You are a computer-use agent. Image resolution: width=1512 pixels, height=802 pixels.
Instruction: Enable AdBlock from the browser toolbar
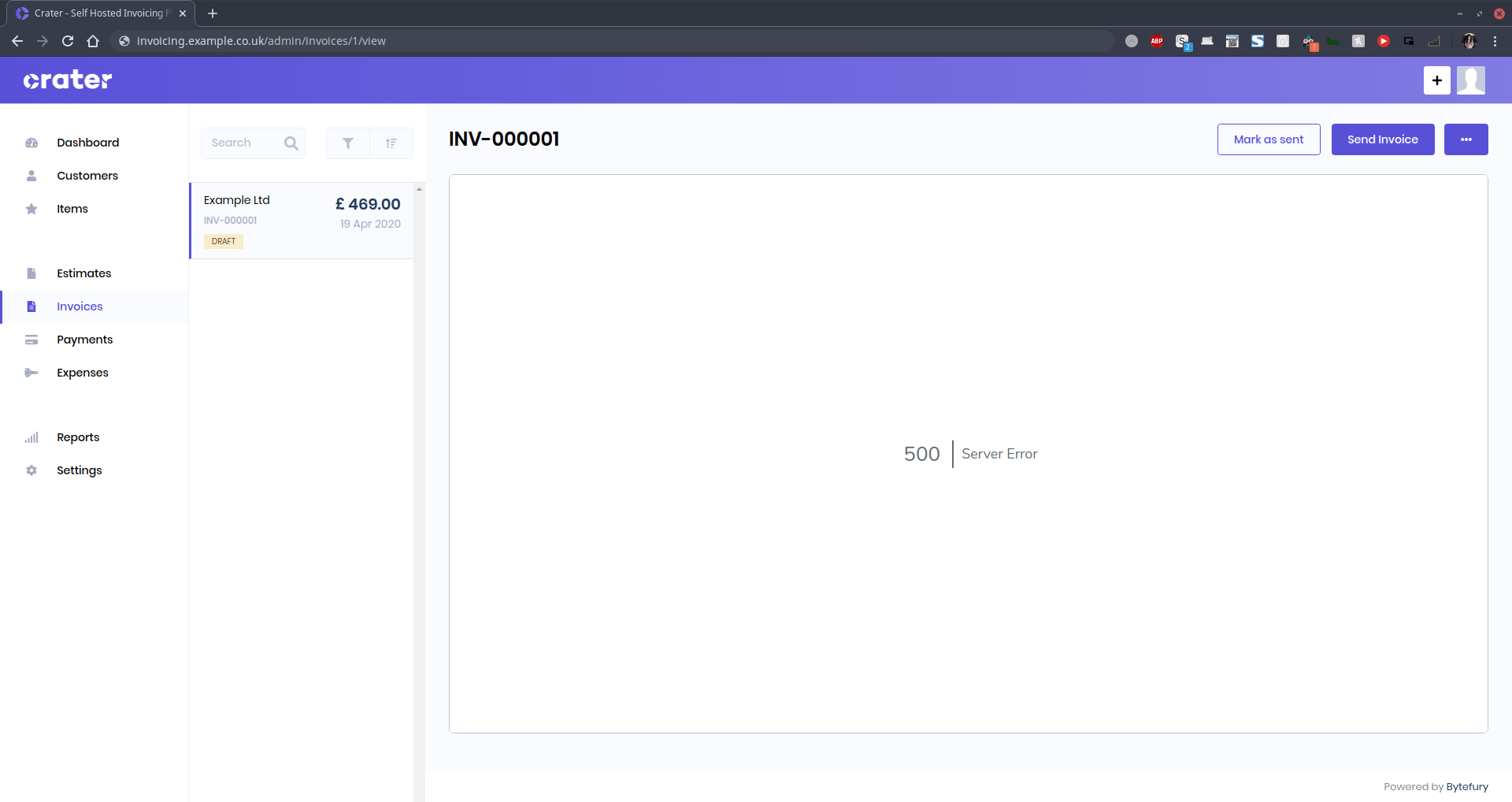tap(1157, 41)
